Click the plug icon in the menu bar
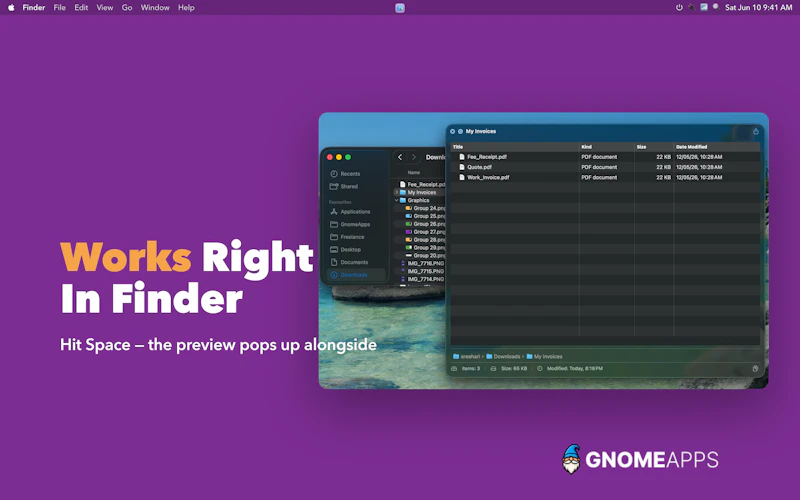Viewport: 800px width, 500px height. [691, 8]
